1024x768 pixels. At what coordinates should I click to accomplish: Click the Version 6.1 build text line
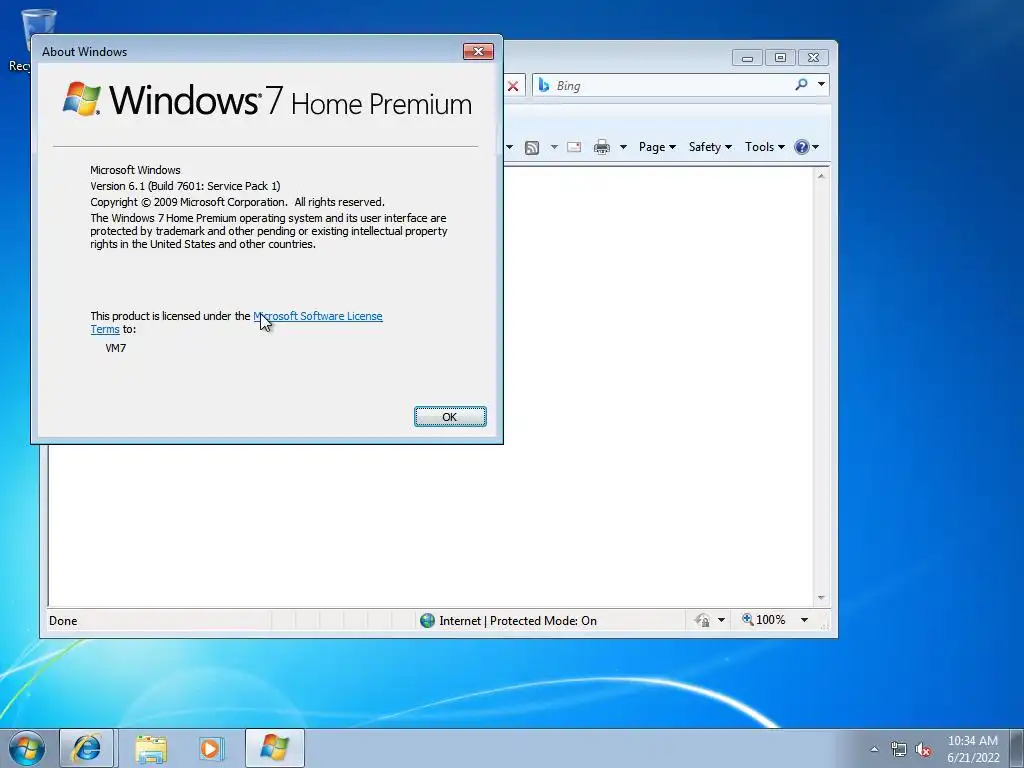pyautogui.click(x=185, y=186)
